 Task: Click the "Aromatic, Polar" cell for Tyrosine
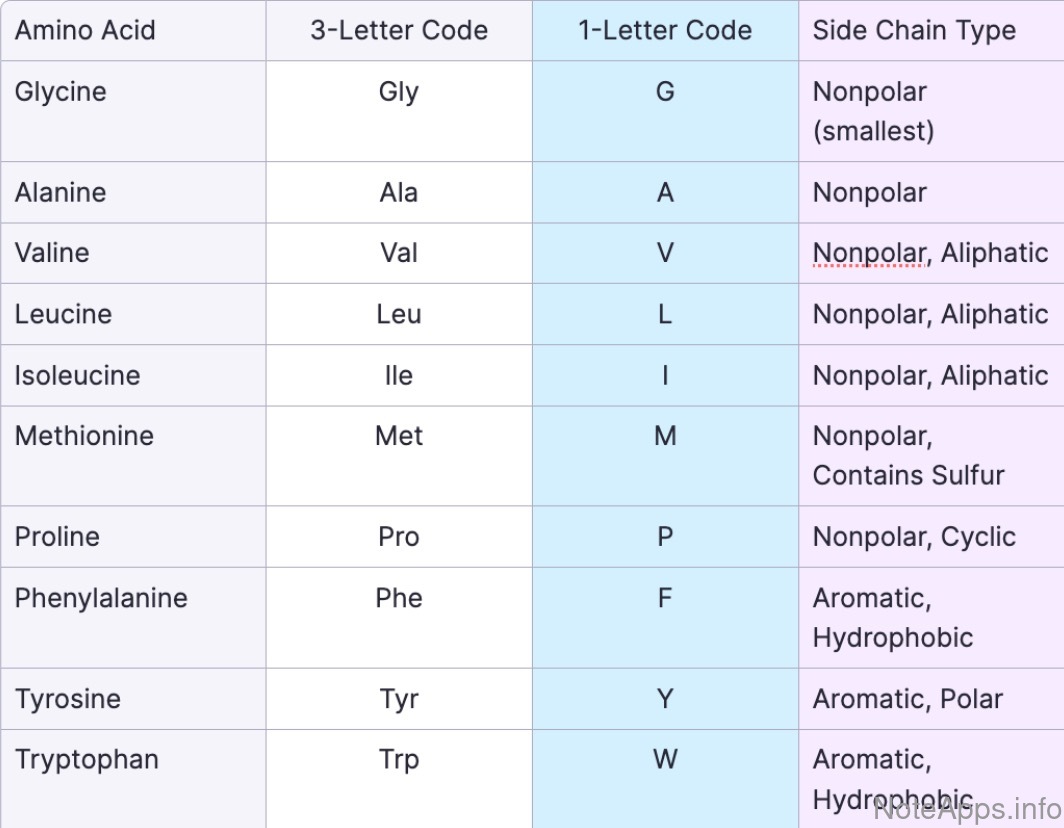(907, 699)
